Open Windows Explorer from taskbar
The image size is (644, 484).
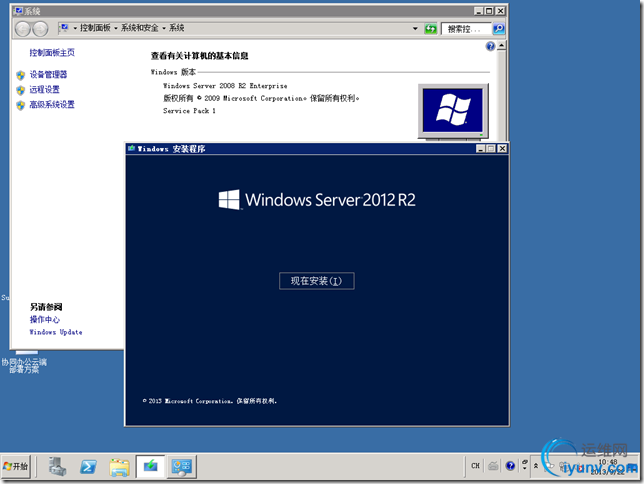click(x=120, y=467)
